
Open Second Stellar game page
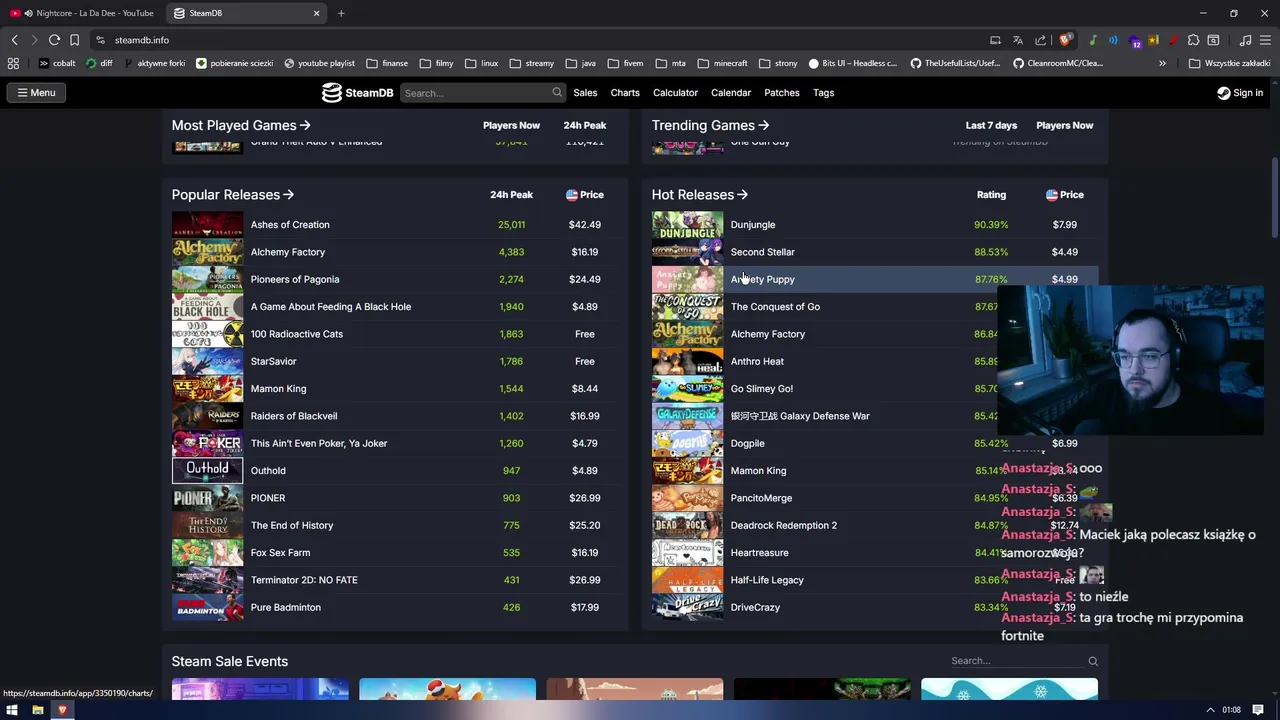click(763, 252)
